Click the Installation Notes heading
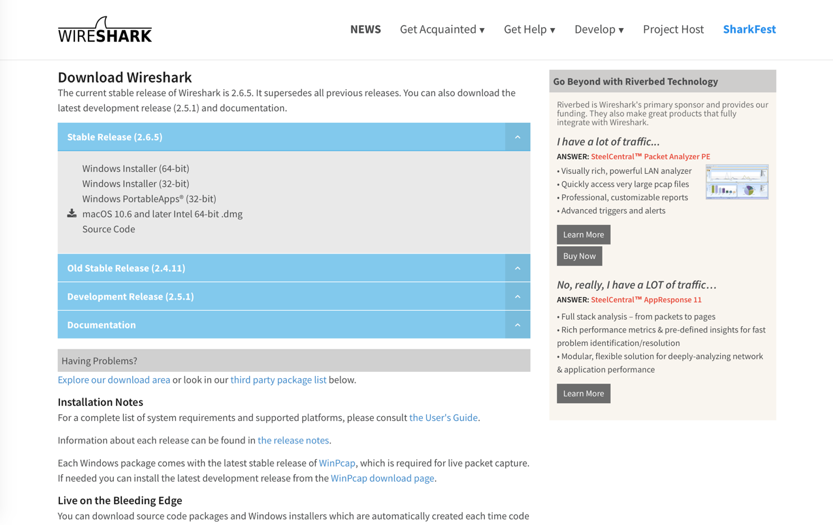Viewport: 833px width, 525px height. (100, 402)
